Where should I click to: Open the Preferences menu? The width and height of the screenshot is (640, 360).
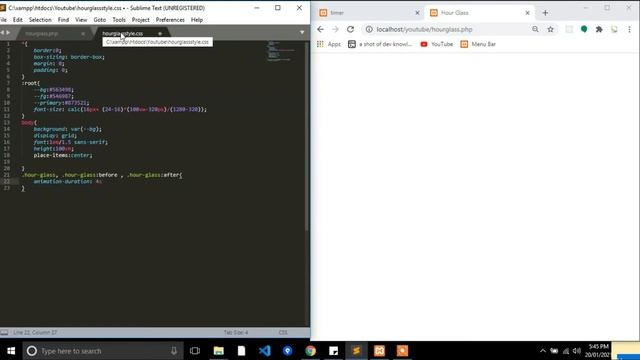coord(170,20)
